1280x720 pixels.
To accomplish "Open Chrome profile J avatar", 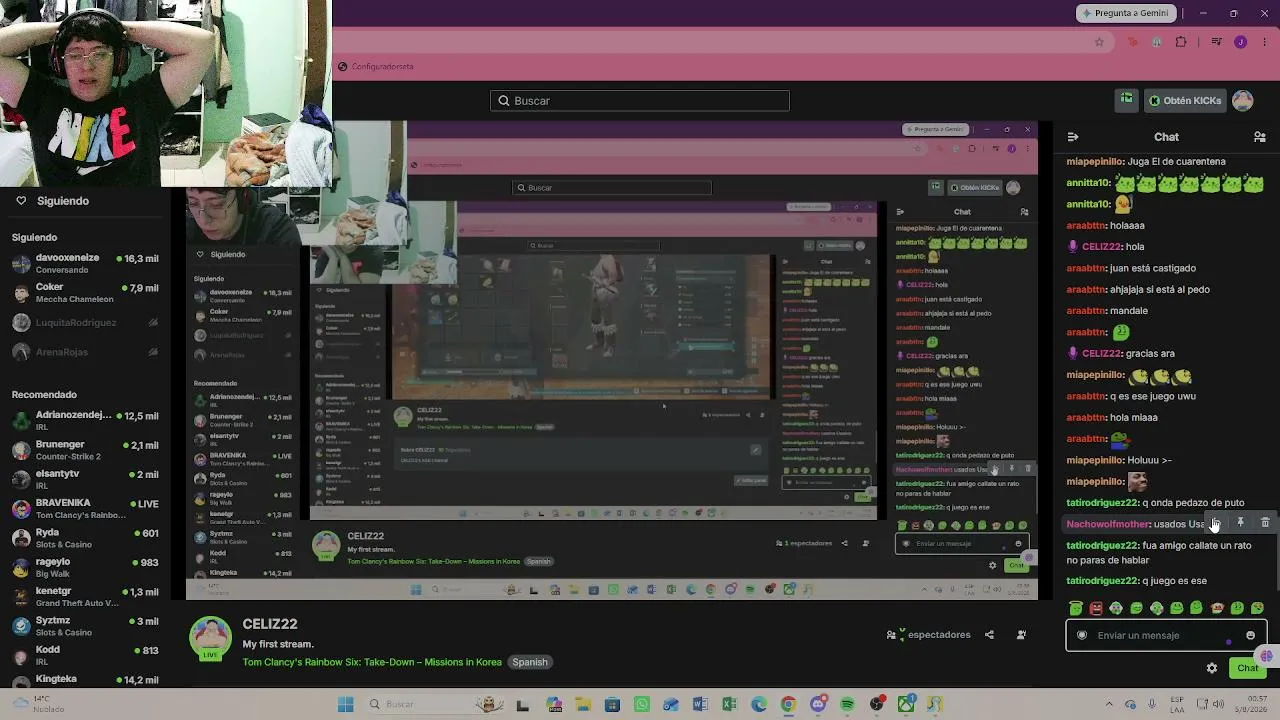I will click(1241, 42).
